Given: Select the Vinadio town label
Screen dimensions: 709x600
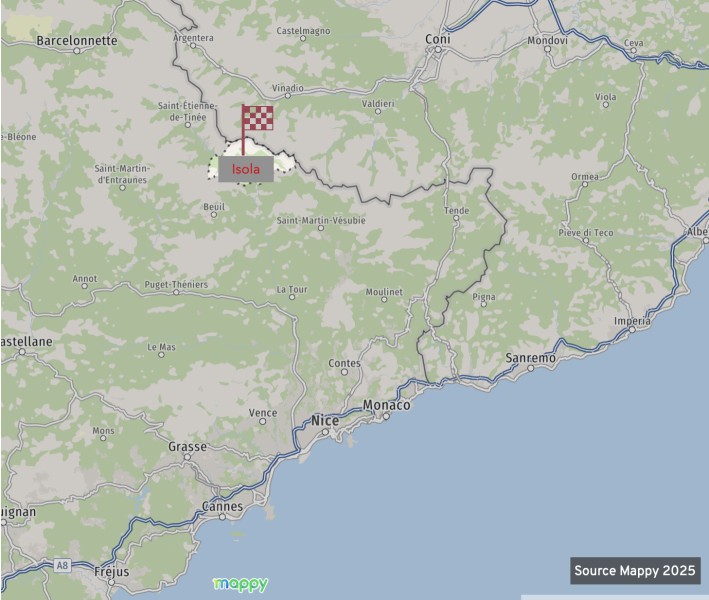Looking at the screenshot, I should pyautogui.click(x=288, y=88).
